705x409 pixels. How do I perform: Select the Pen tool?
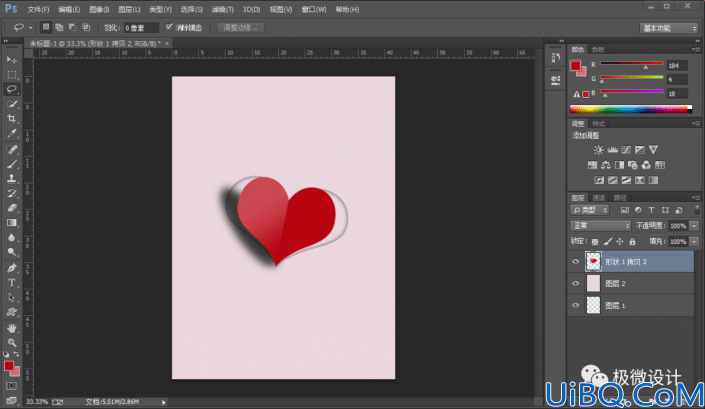[12, 268]
